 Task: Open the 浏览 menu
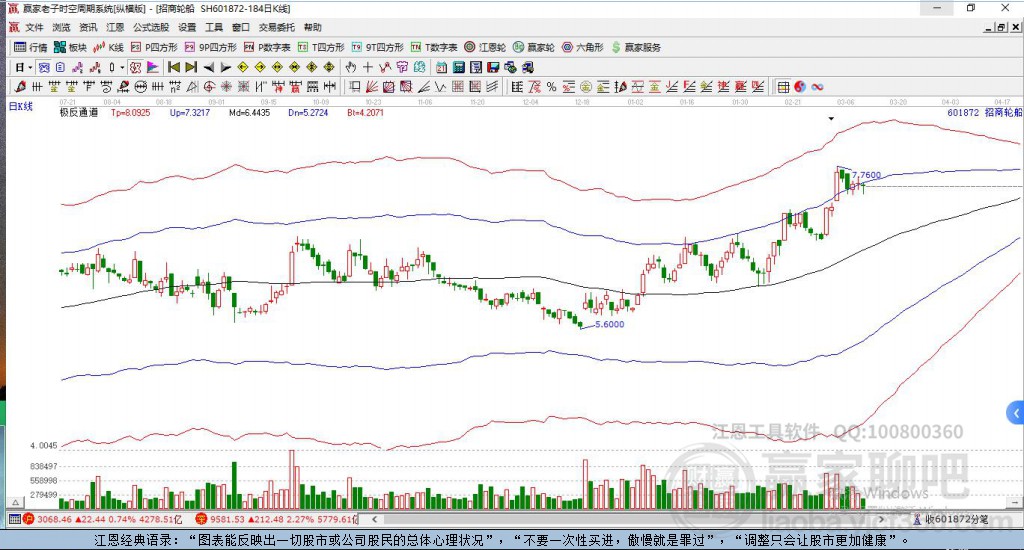click(61, 27)
